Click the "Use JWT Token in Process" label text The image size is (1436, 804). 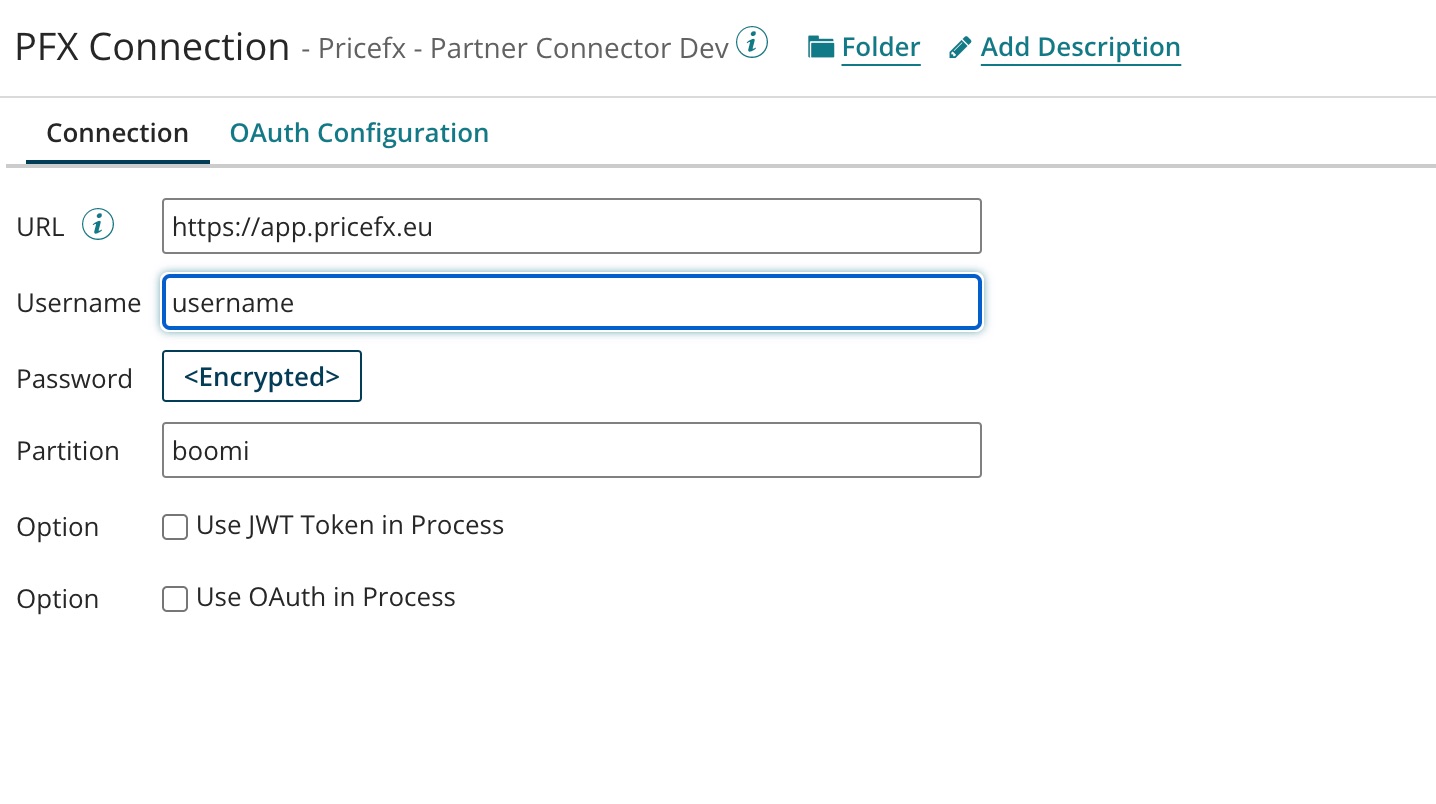tap(350, 525)
